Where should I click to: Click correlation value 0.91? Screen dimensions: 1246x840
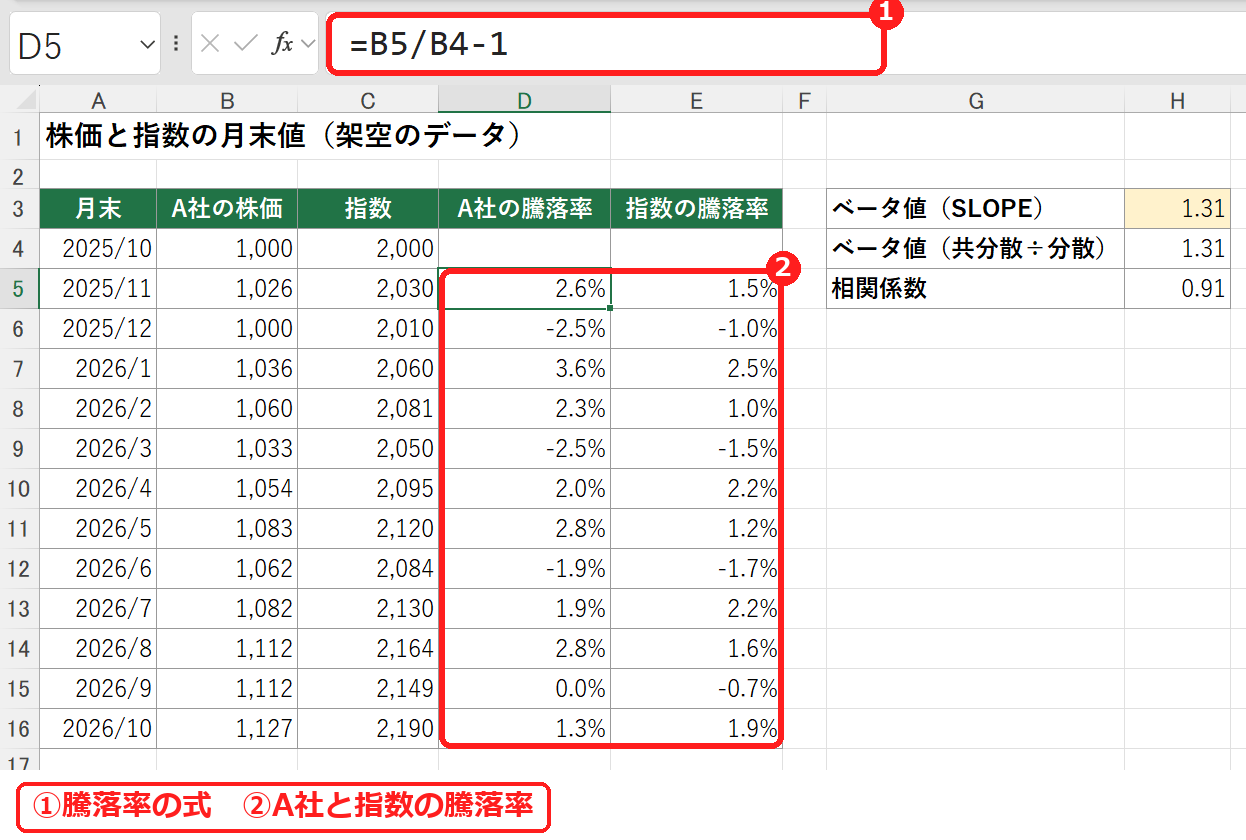[1177, 289]
